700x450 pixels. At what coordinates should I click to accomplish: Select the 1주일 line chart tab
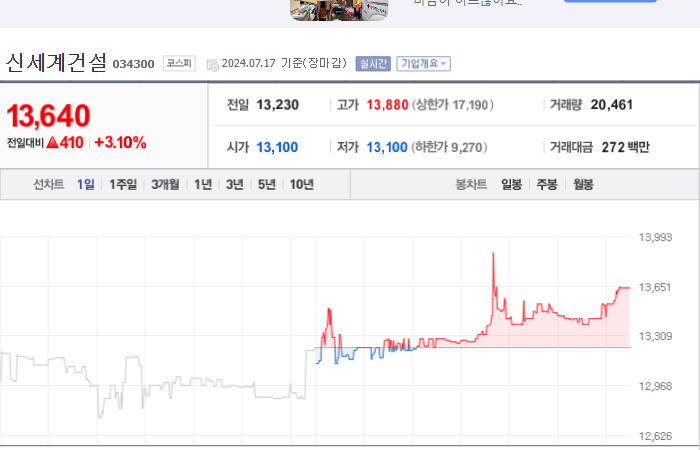coord(123,184)
